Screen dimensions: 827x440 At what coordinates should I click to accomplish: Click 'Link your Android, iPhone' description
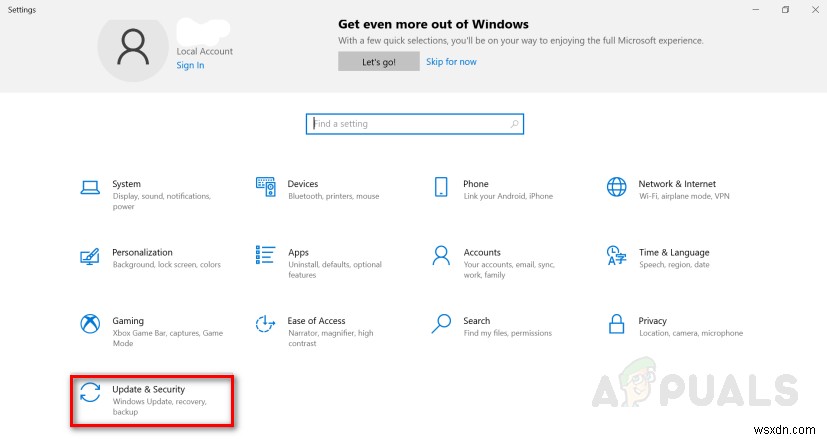(x=508, y=196)
